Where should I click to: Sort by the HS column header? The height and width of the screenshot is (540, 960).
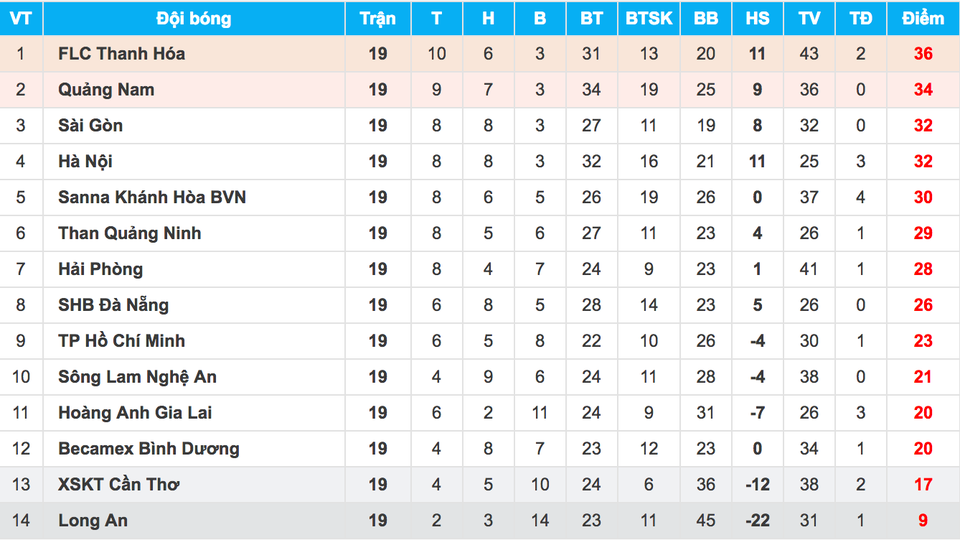pyautogui.click(x=757, y=18)
